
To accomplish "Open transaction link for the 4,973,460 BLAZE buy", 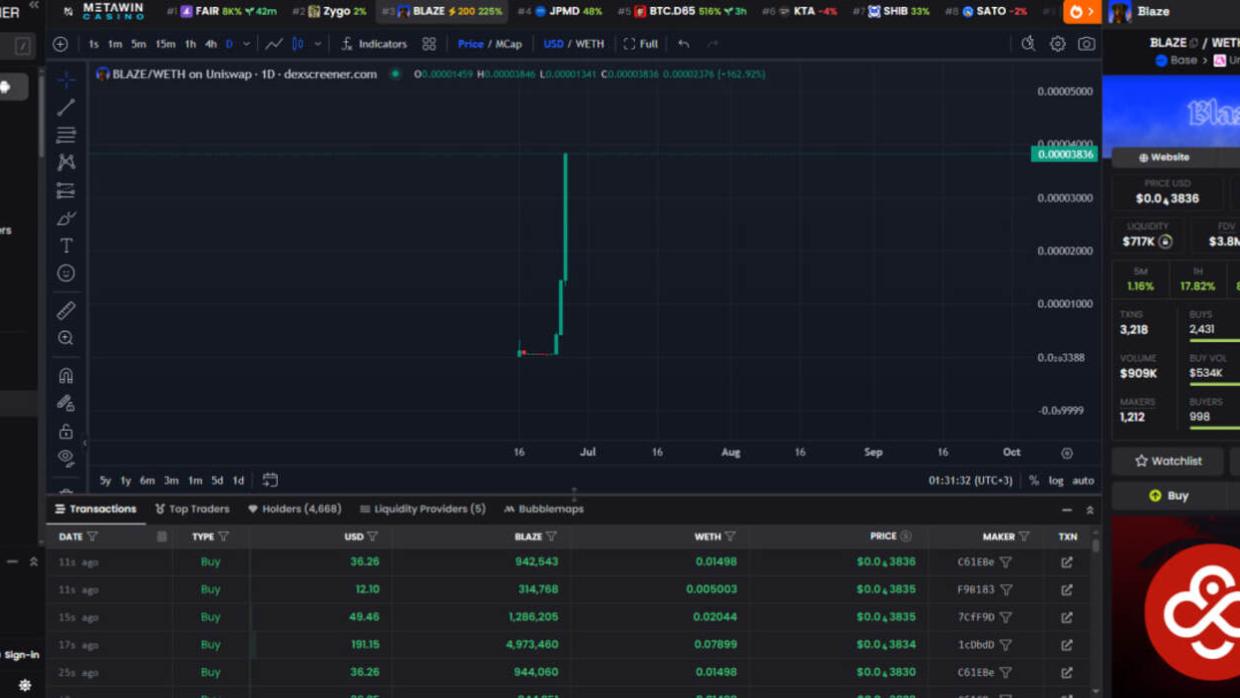I will point(1067,645).
